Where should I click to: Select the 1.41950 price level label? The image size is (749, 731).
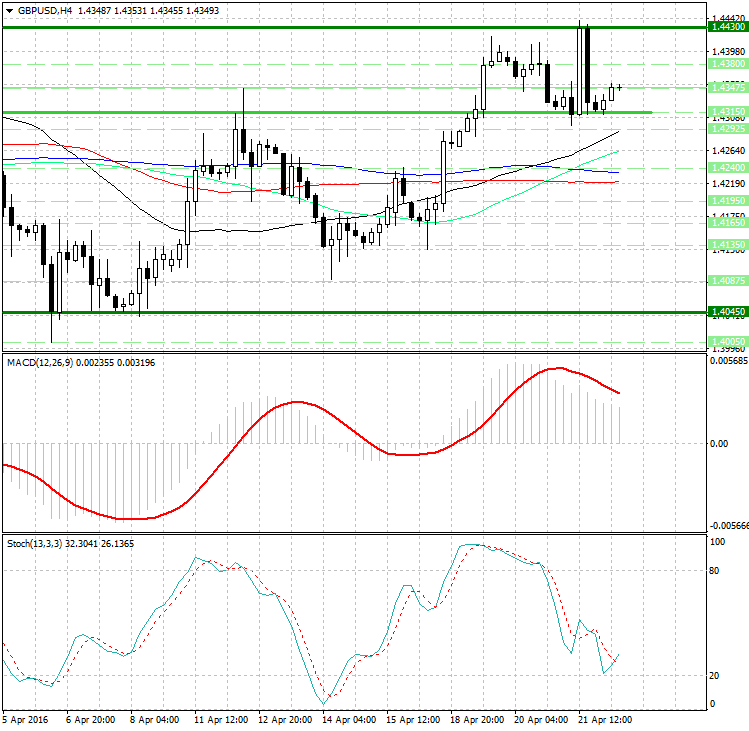click(x=726, y=201)
